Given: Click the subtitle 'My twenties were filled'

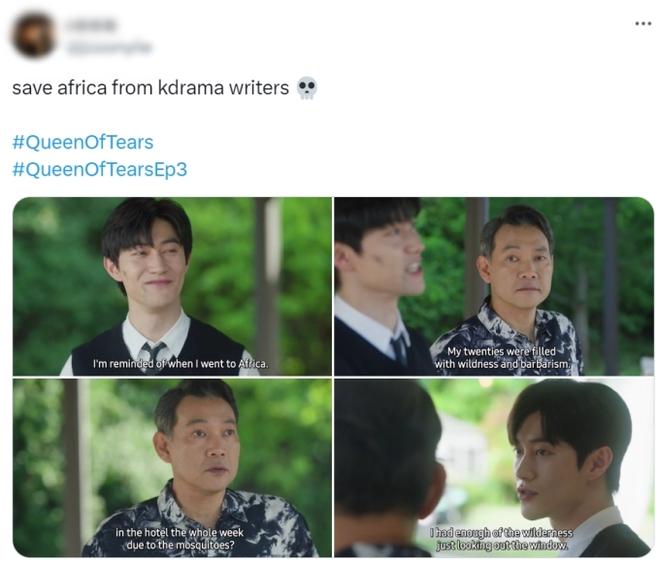Looking at the screenshot, I should tap(501, 351).
